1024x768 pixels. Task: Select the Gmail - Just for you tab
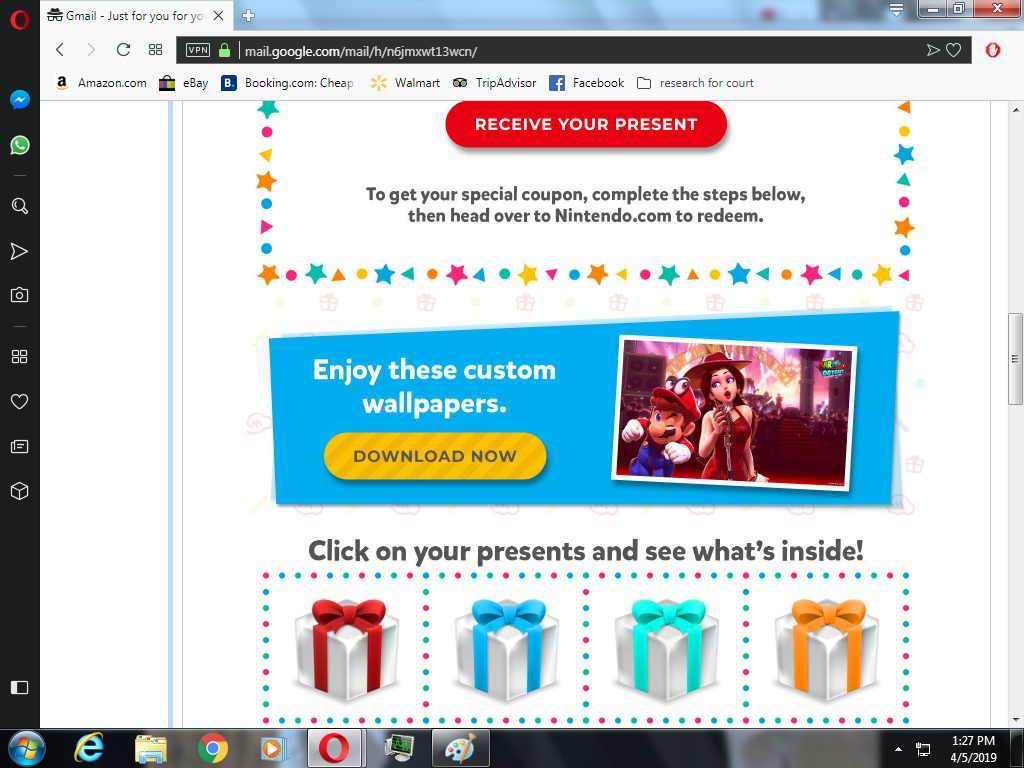click(x=136, y=16)
